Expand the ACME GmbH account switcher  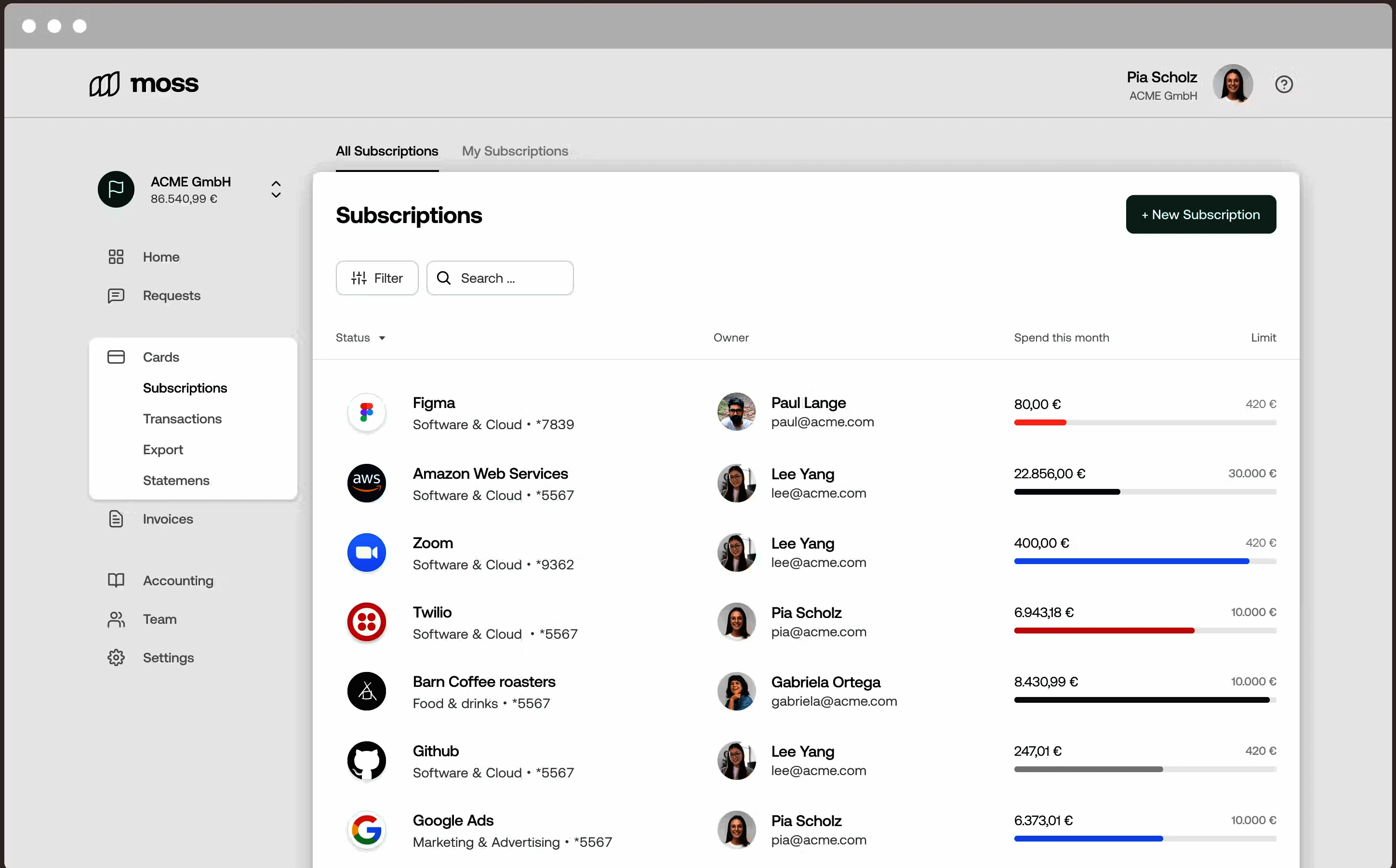(x=276, y=189)
